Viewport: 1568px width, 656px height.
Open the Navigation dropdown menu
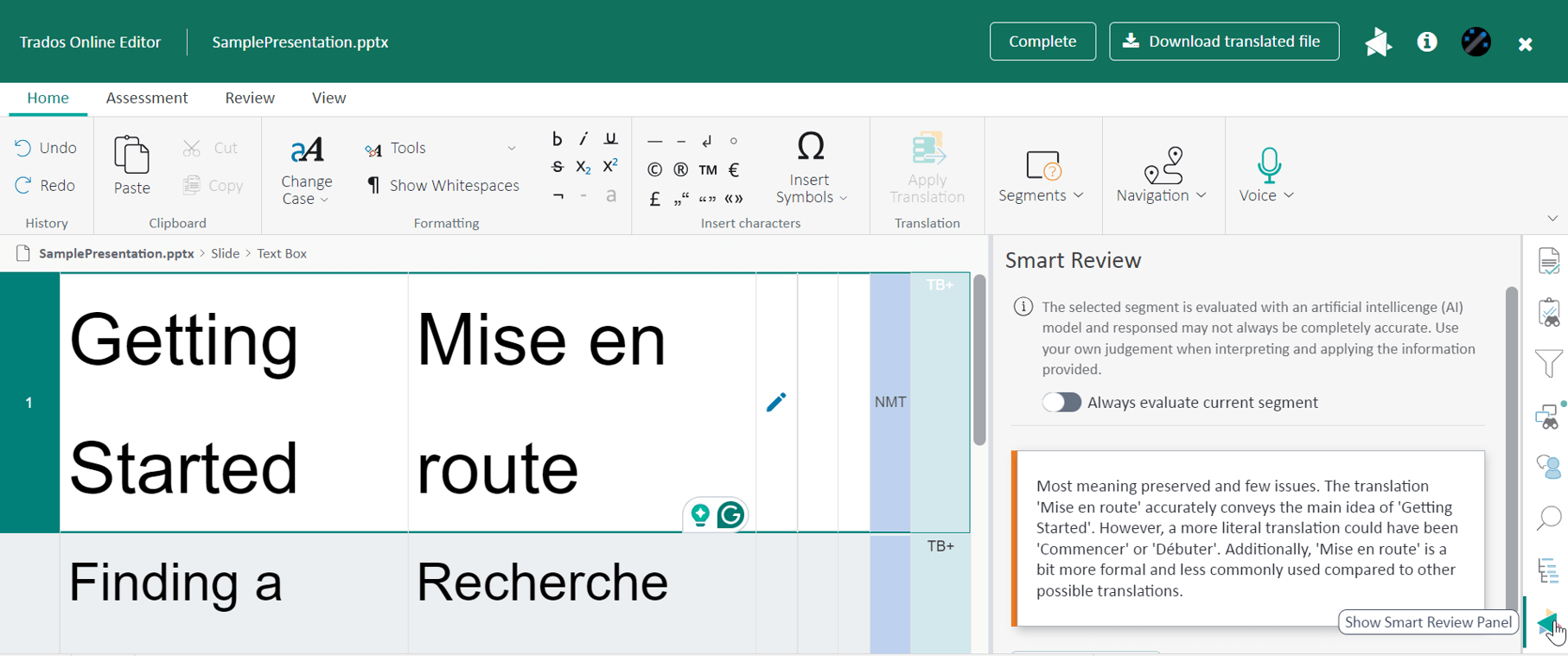1161,175
